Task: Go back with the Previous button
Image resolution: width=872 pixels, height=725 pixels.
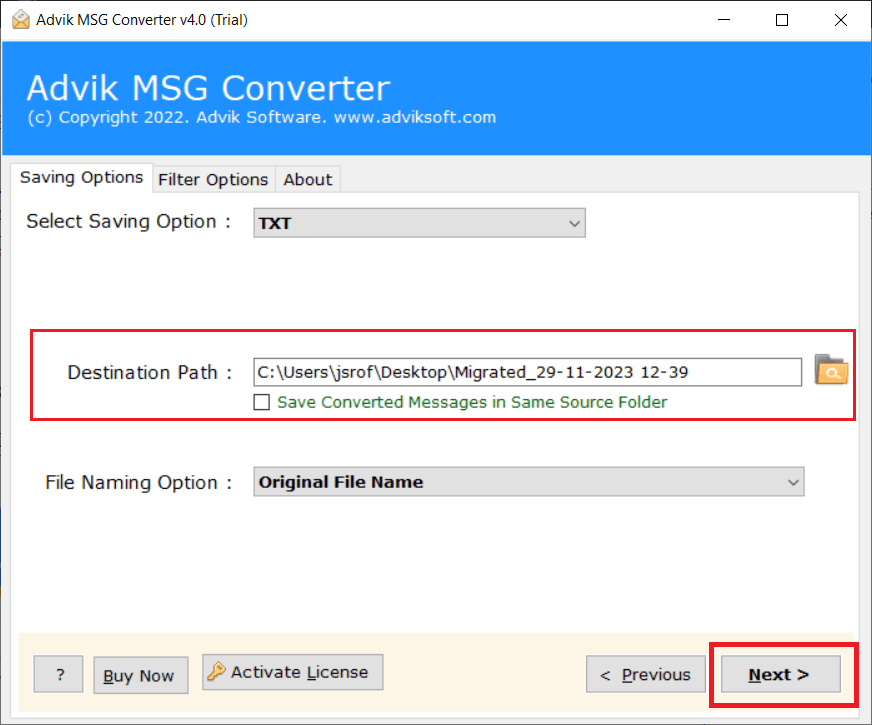Action: pyautogui.click(x=646, y=674)
